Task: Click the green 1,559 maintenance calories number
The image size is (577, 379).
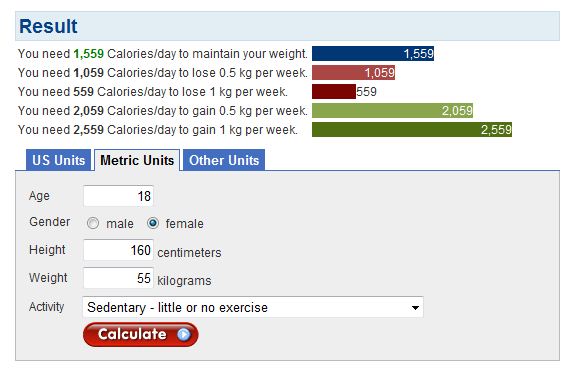Action: tap(88, 54)
